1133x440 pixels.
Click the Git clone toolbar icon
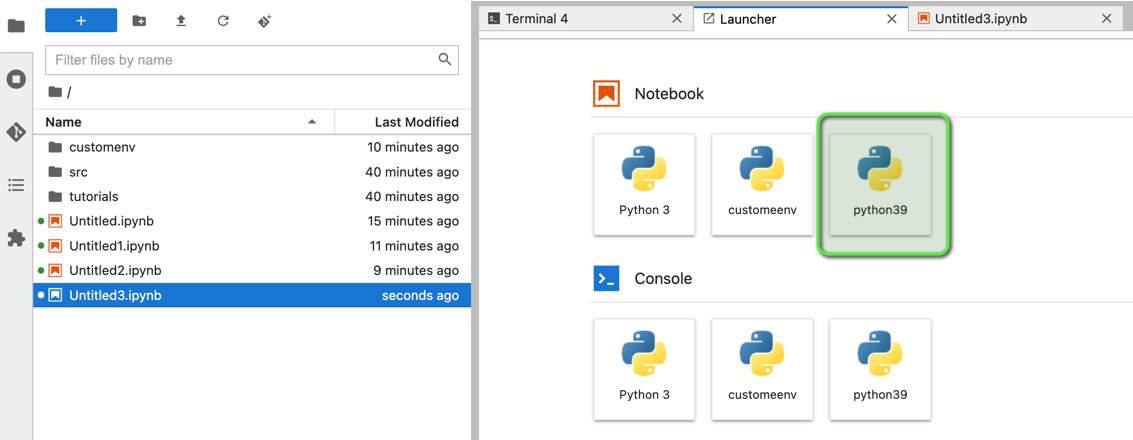coord(265,20)
